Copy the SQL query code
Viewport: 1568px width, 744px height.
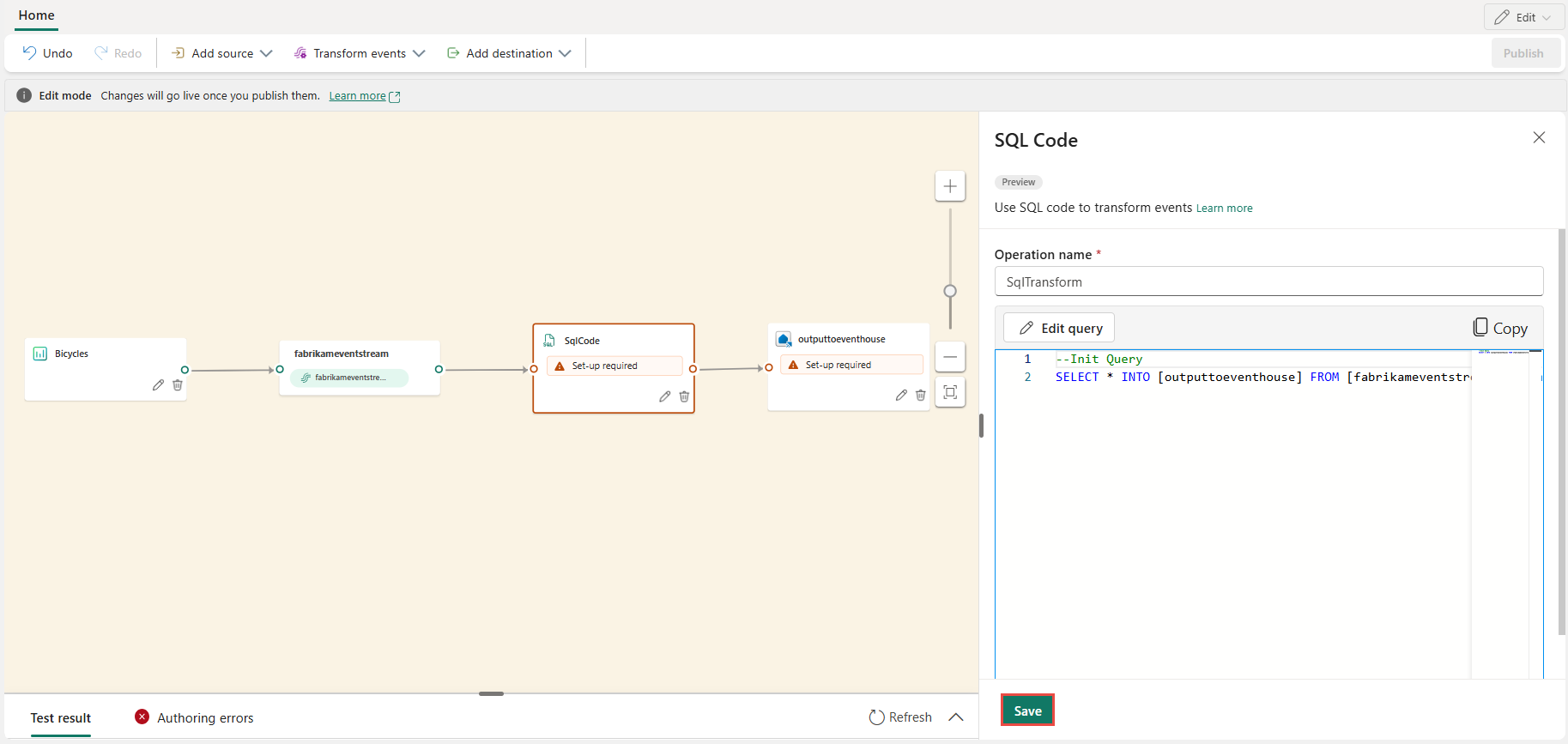(x=1500, y=328)
